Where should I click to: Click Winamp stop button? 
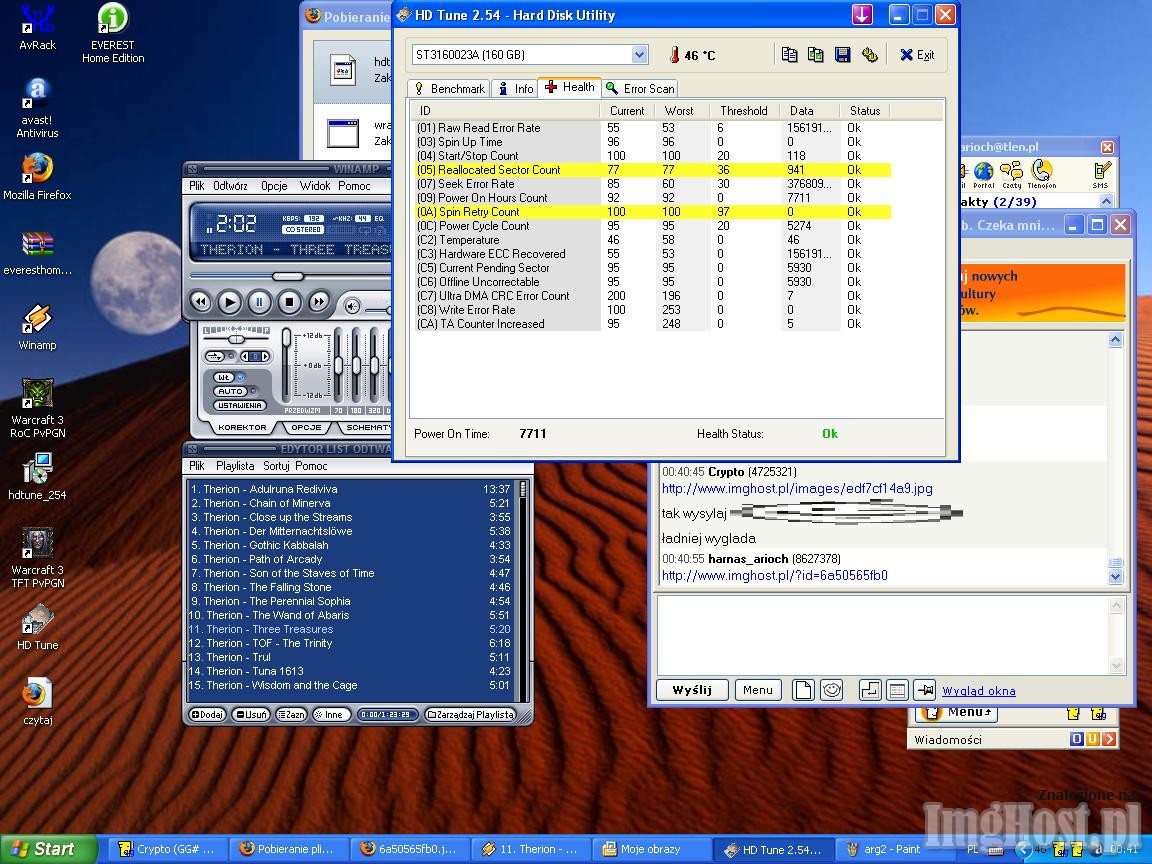(x=289, y=302)
